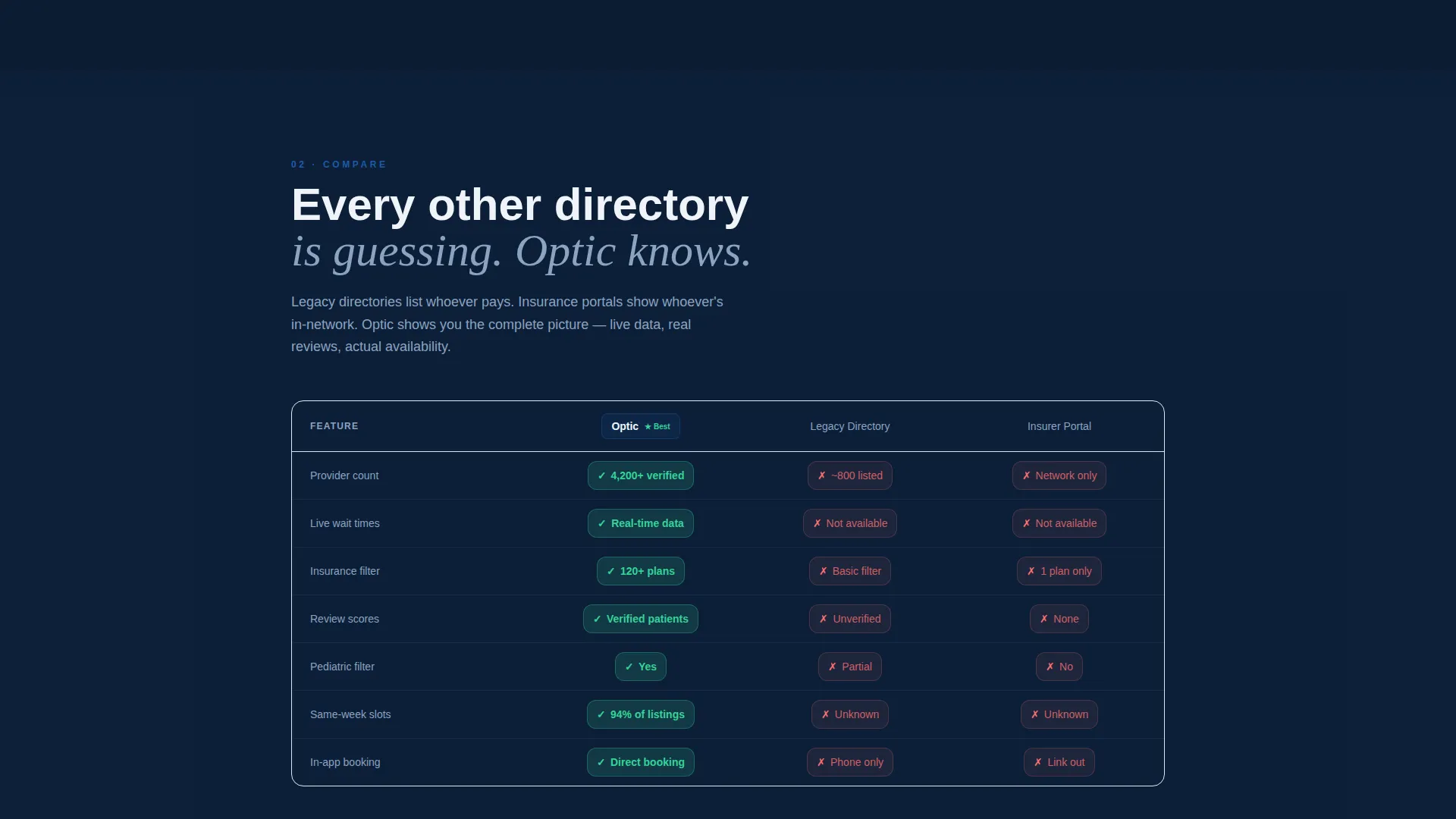Click the 'Same-week slots' row label

[350, 714]
